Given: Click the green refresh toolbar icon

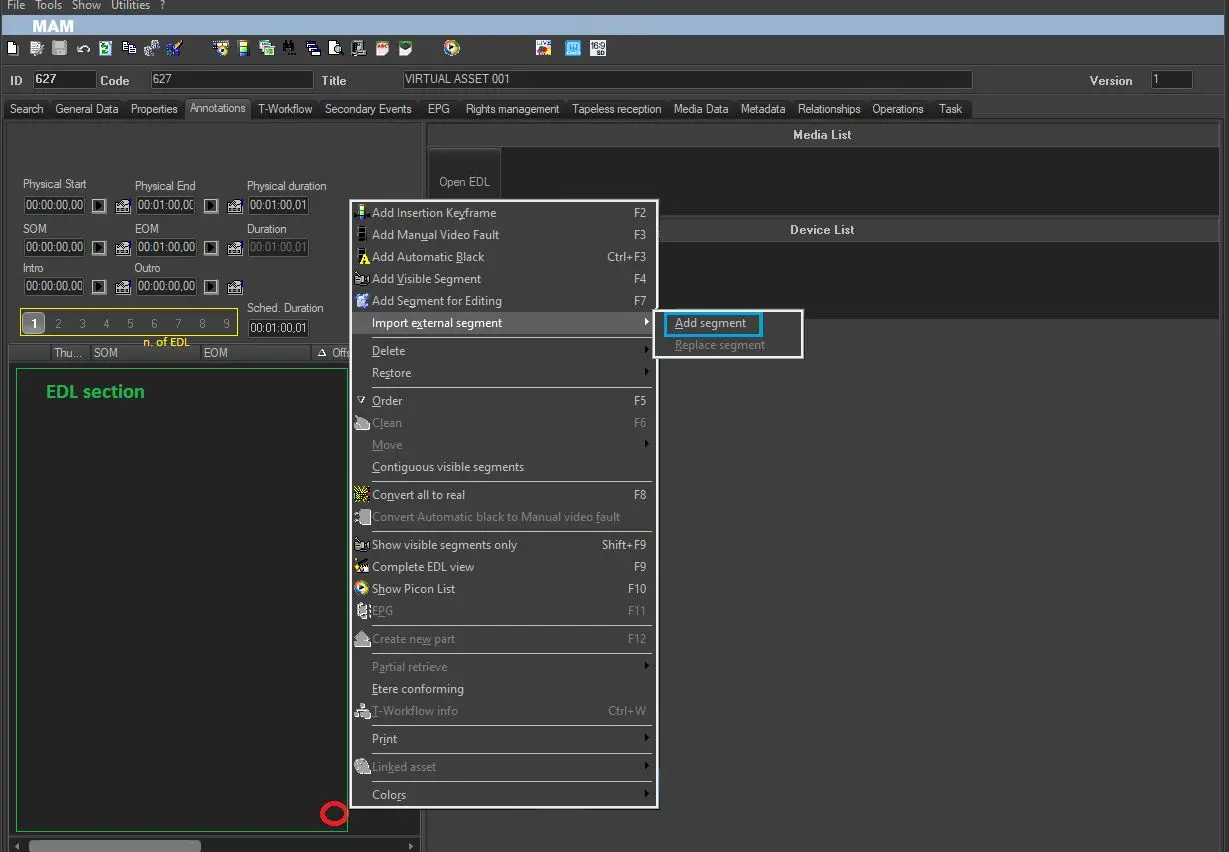Looking at the screenshot, I should (x=105, y=48).
